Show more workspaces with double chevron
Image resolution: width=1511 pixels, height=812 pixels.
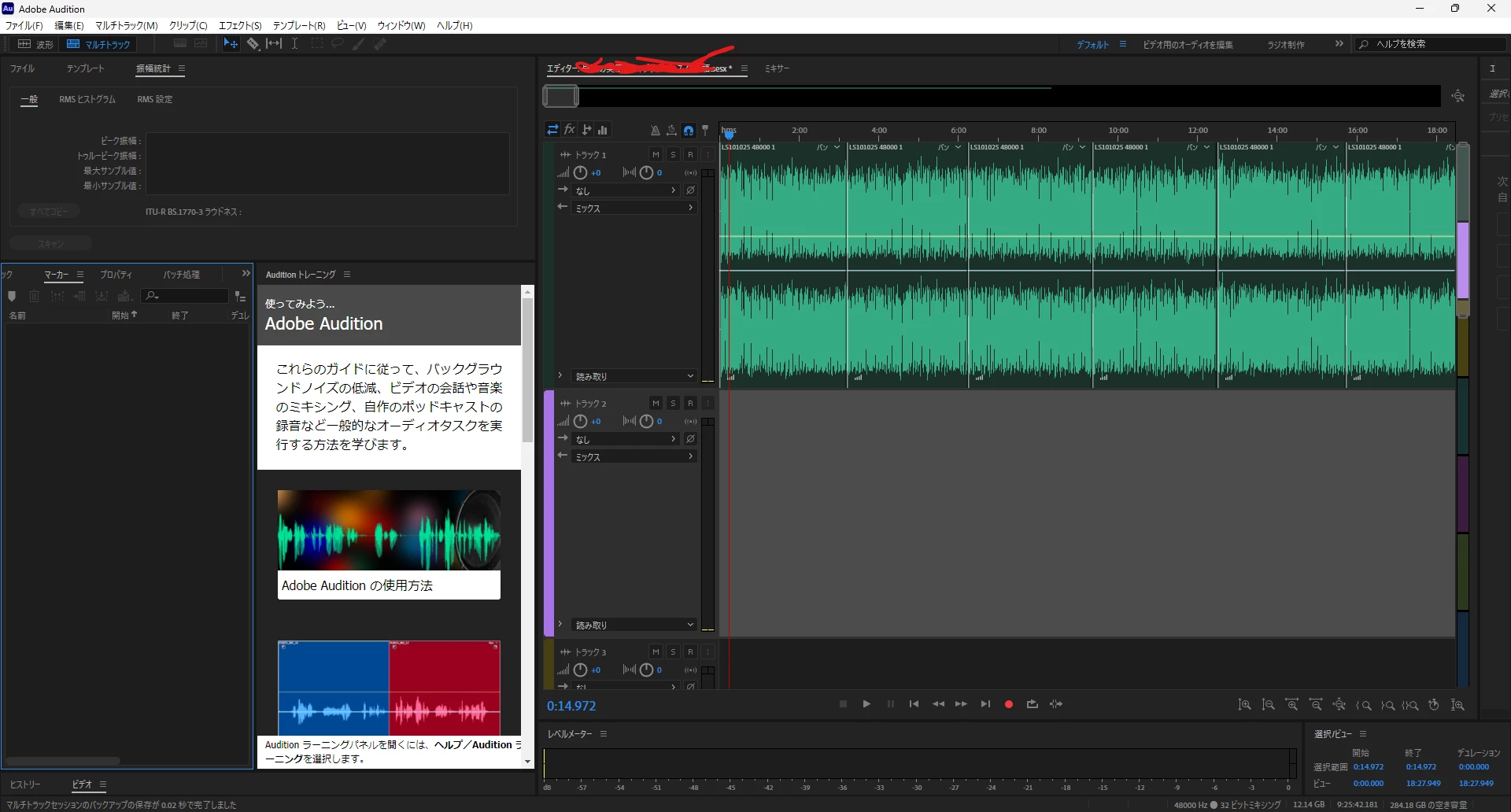[x=1339, y=44]
